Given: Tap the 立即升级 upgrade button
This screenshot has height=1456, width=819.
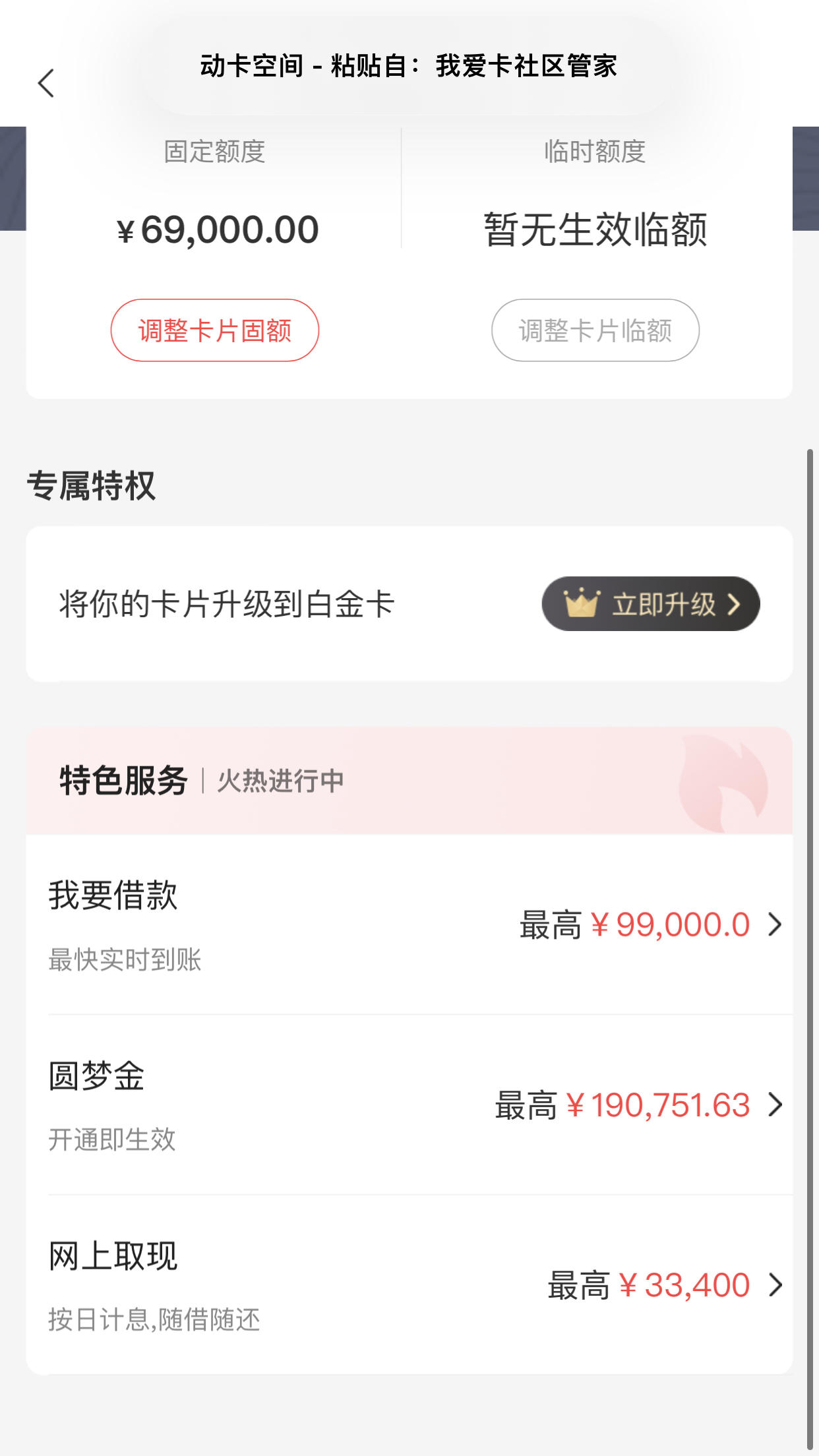Looking at the screenshot, I should coord(651,603).
